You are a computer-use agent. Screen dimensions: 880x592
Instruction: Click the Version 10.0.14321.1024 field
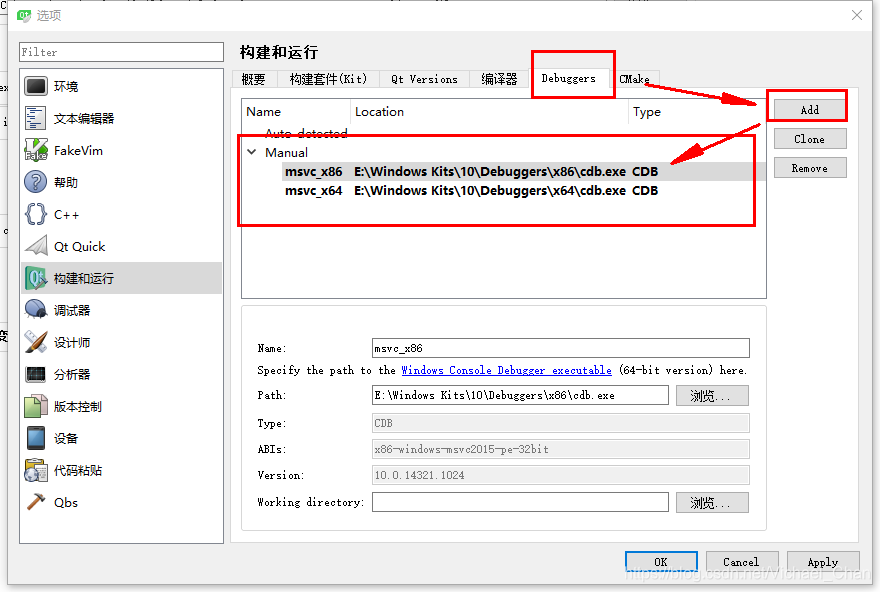click(x=560, y=475)
